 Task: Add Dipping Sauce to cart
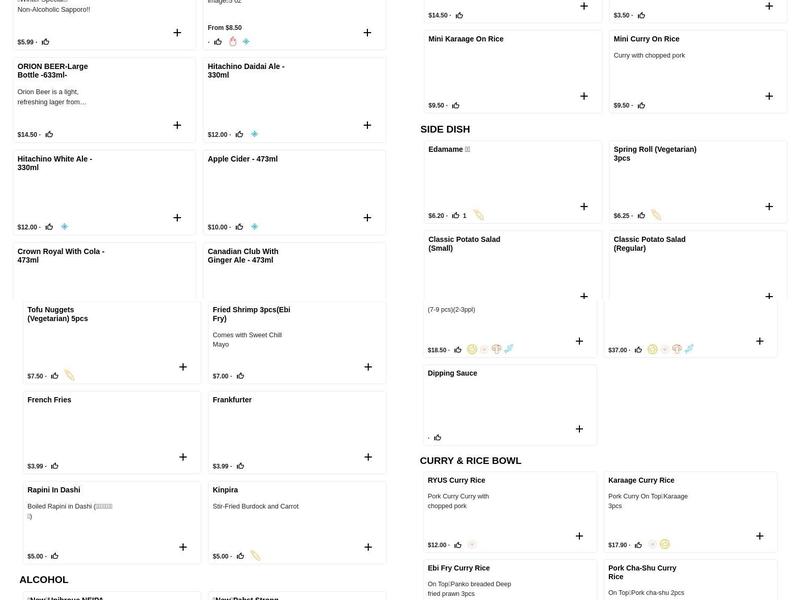[579, 429]
